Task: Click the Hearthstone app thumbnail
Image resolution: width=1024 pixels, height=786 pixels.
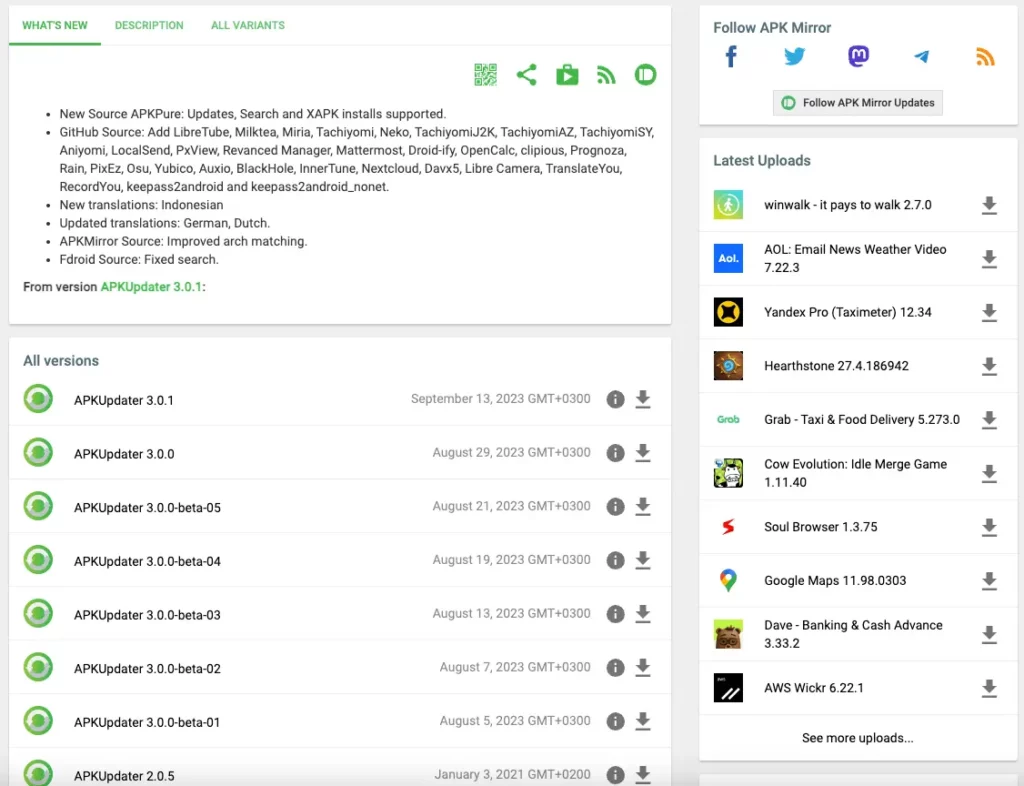Action: coord(728,366)
